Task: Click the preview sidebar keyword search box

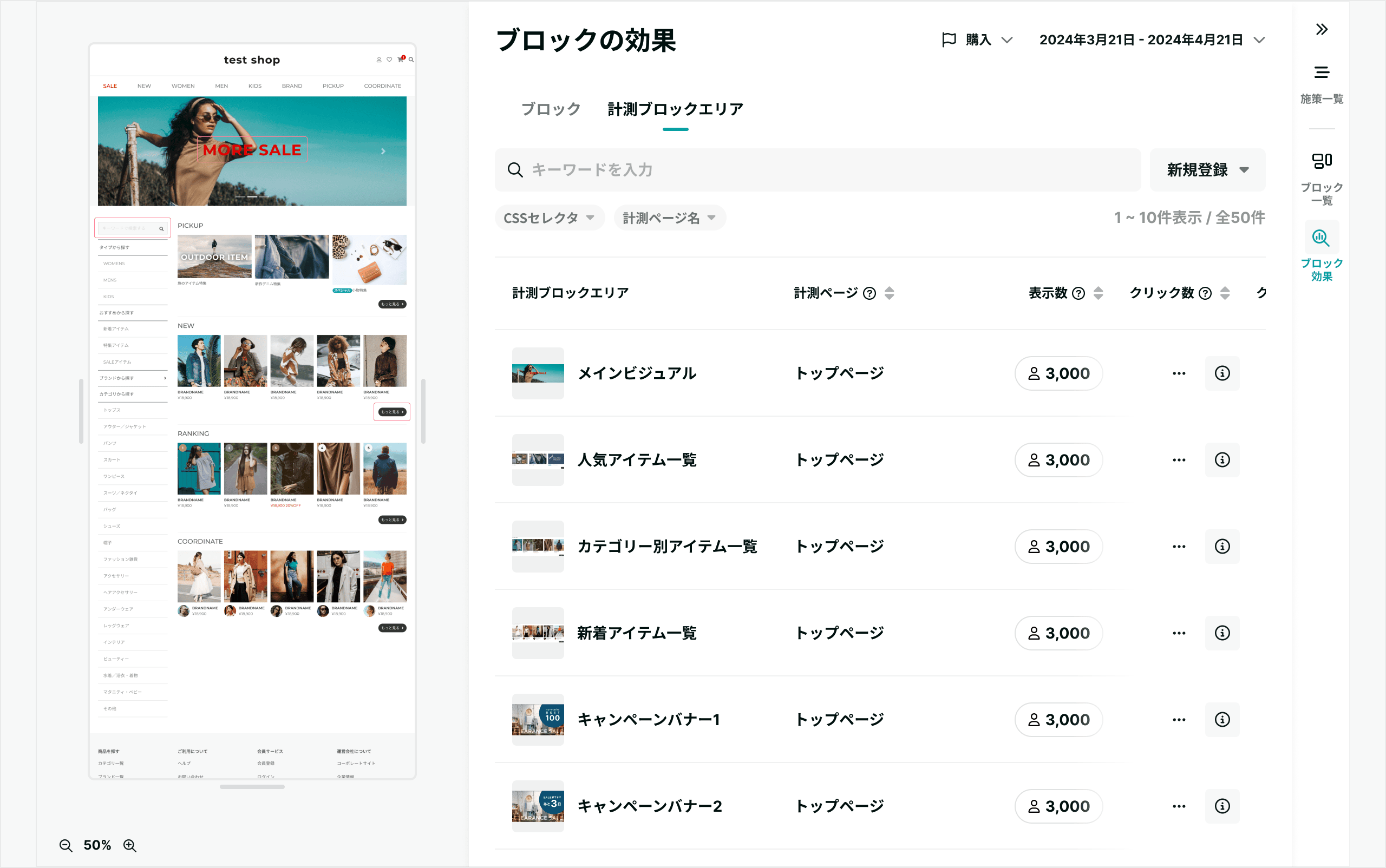Action: point(133,228)
